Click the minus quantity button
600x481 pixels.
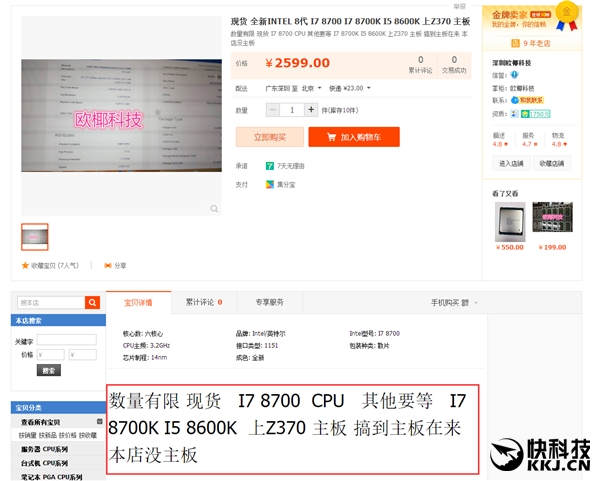[273, 110]
